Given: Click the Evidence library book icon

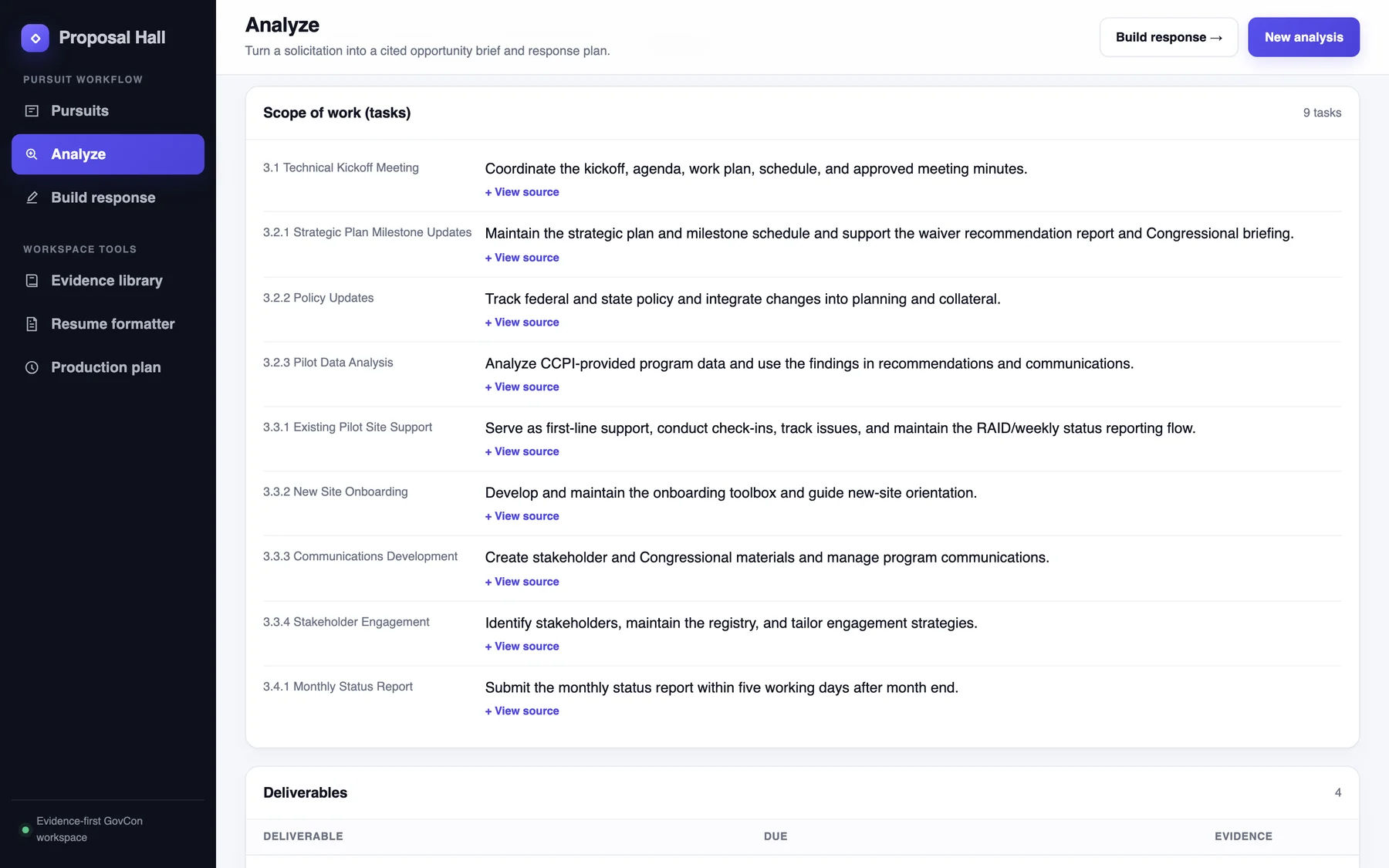Looking at the screenshot, I should click(x=32, y=281).
